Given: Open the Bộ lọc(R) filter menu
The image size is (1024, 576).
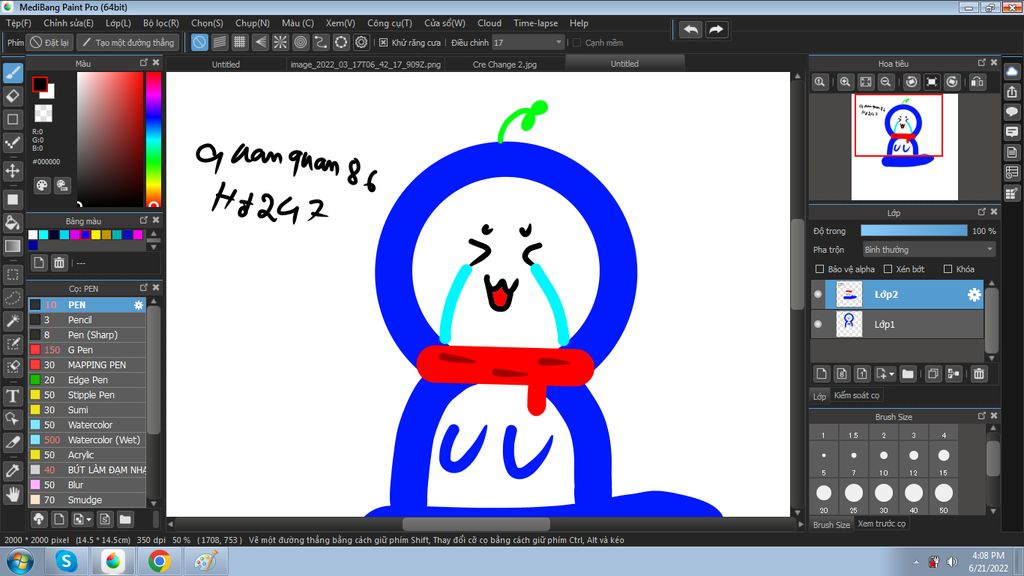Looking at the screenshot, I should (161, 23).
